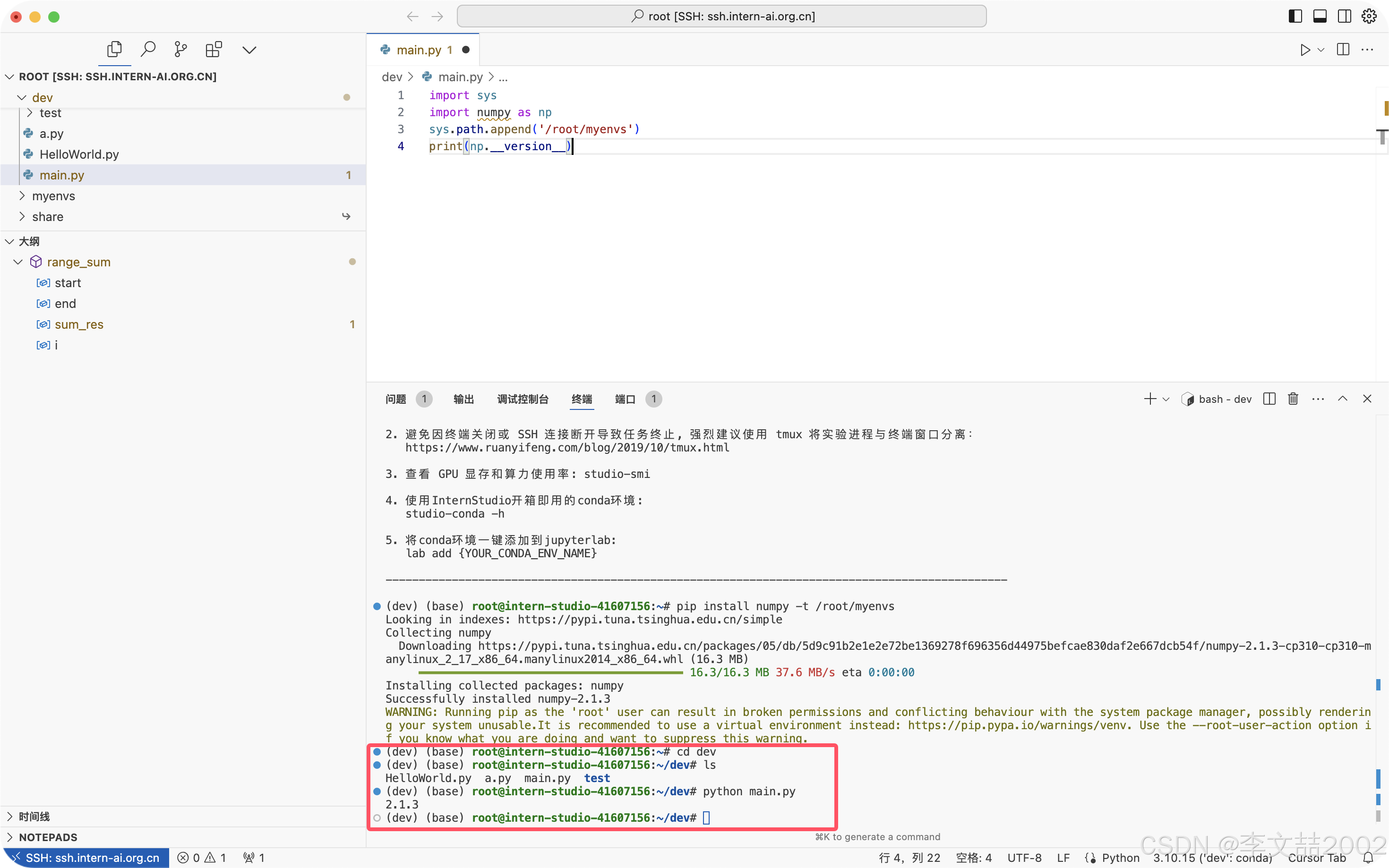Switch to the 问题 tab
Screen dimensions: 1389x868
395,399
